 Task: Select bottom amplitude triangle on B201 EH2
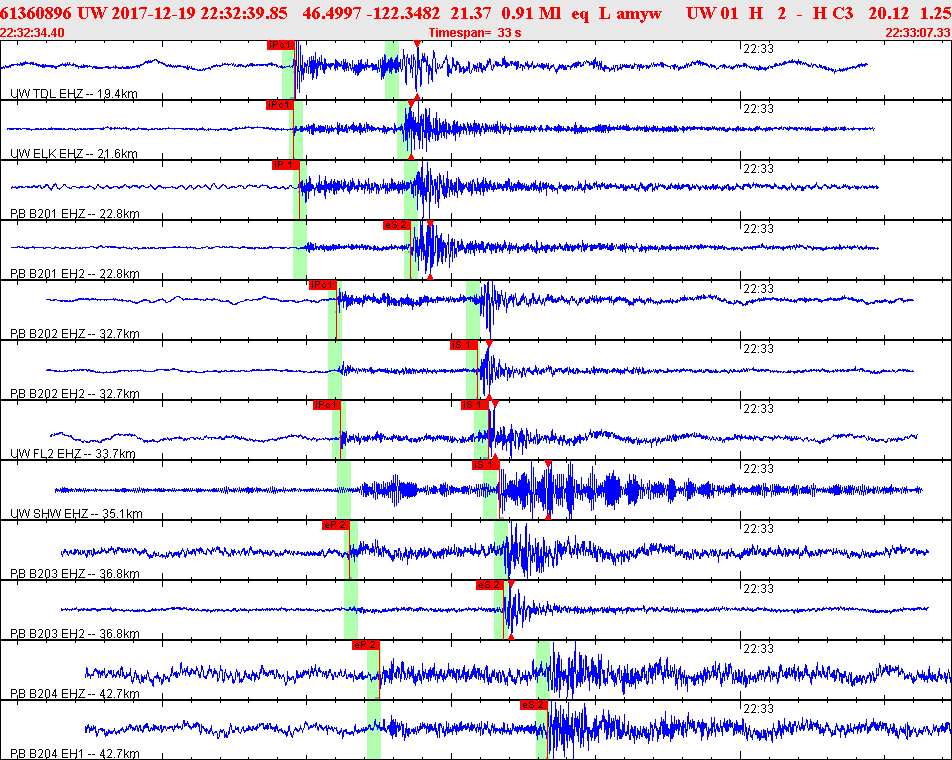coord(430,277)
